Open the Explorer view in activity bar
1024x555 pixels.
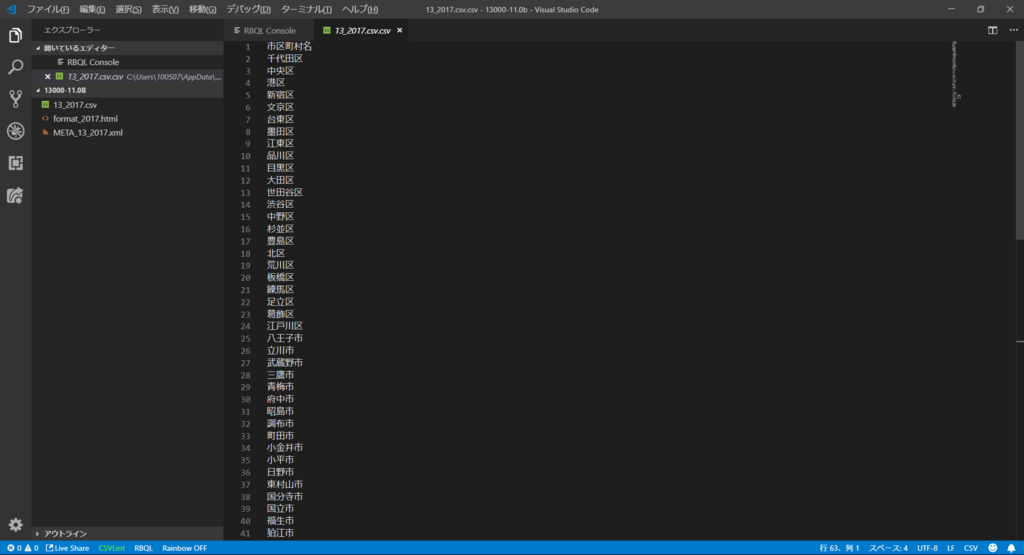(16, 35)
